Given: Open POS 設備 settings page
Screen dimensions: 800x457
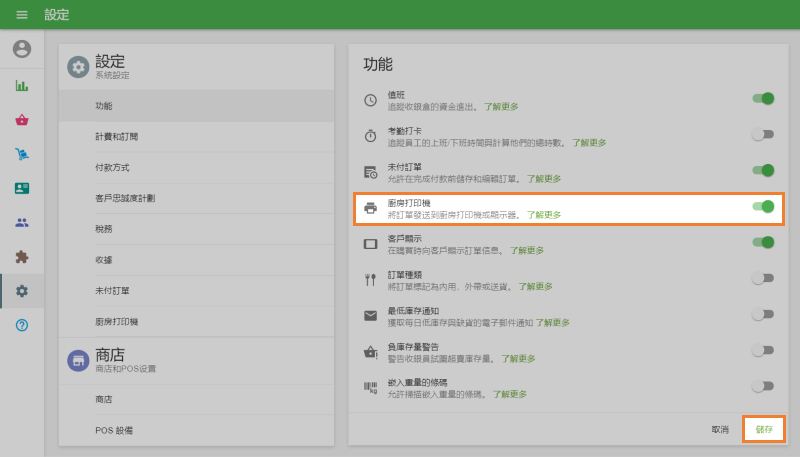Looking at the screenshot, I should pyautogui.click(x=196, y=430).
